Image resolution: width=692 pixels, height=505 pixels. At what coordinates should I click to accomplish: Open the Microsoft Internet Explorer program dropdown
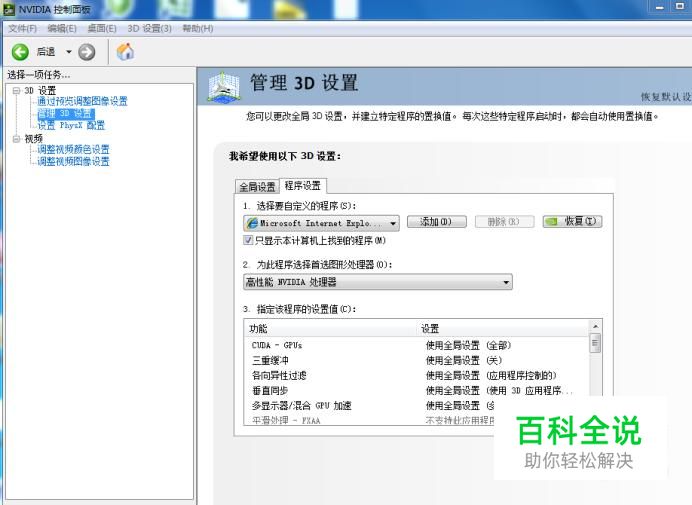click(321, 223)
